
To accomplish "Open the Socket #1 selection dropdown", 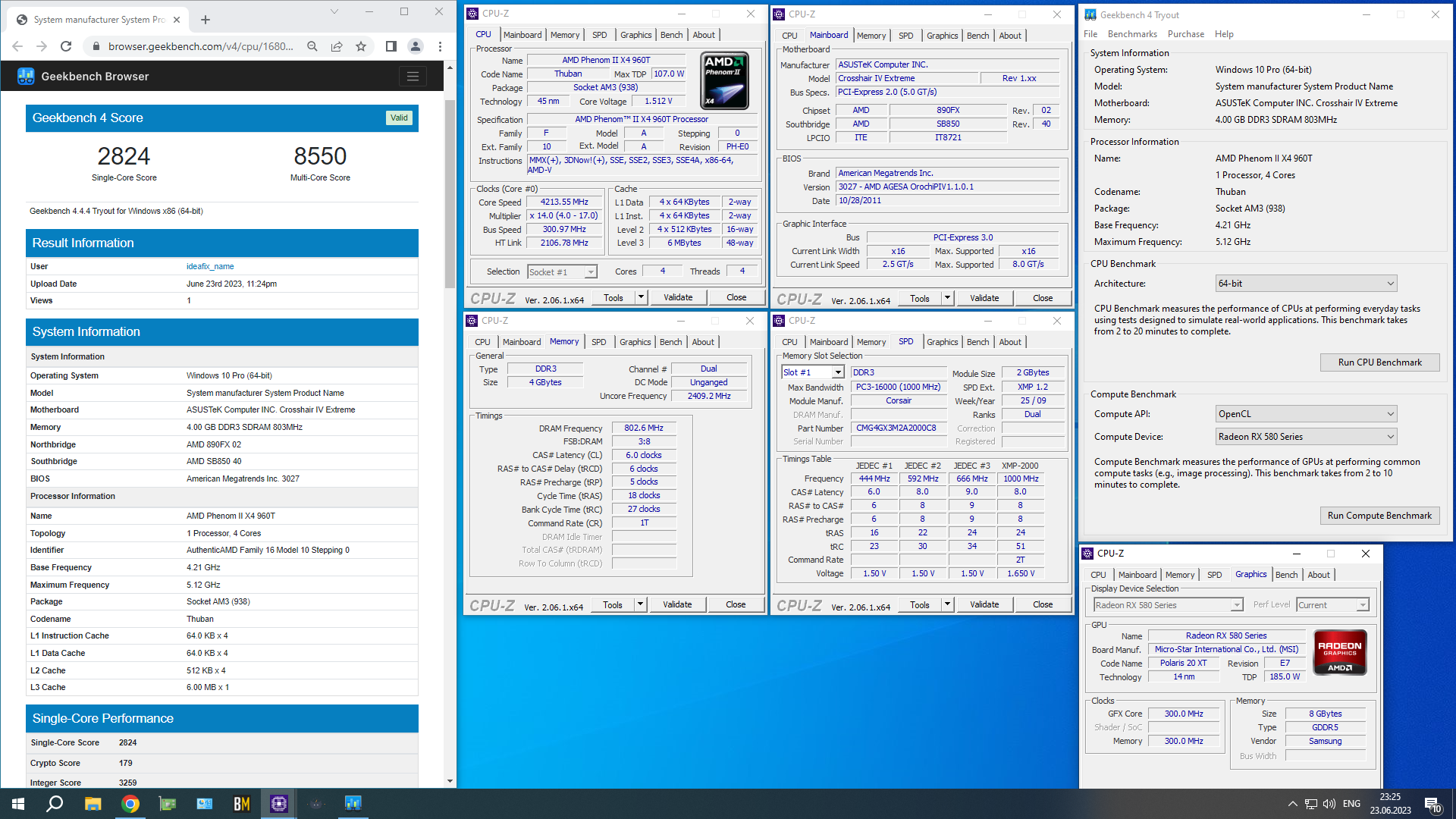I will pyautogui.click(x=562, y=271).
